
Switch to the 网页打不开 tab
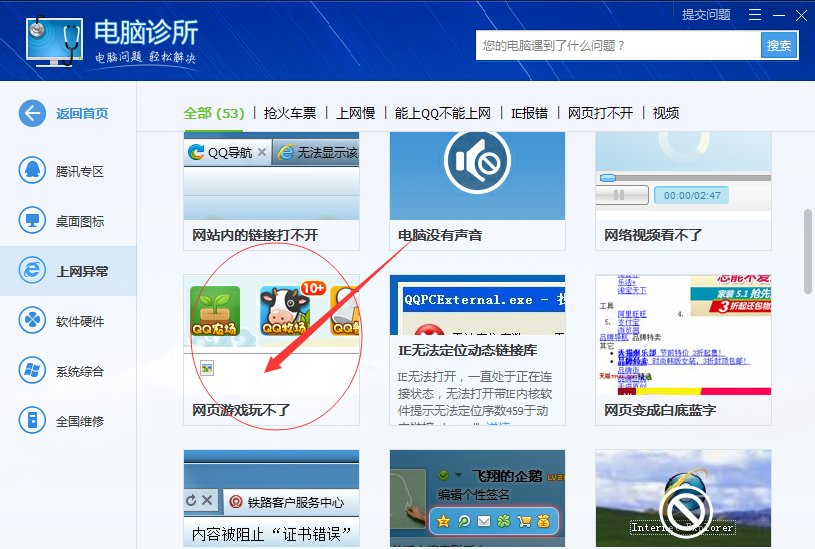click(x=600, y=113)
